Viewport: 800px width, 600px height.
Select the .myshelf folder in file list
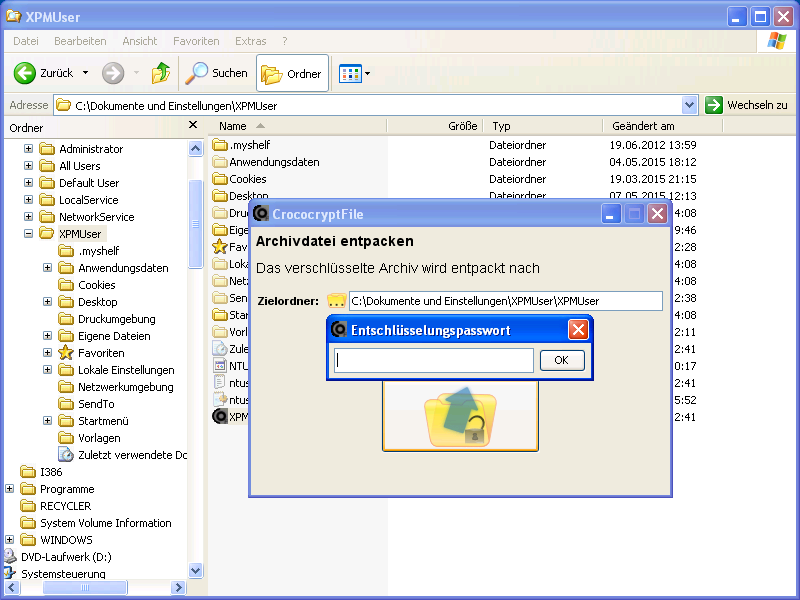coord(241,145)
